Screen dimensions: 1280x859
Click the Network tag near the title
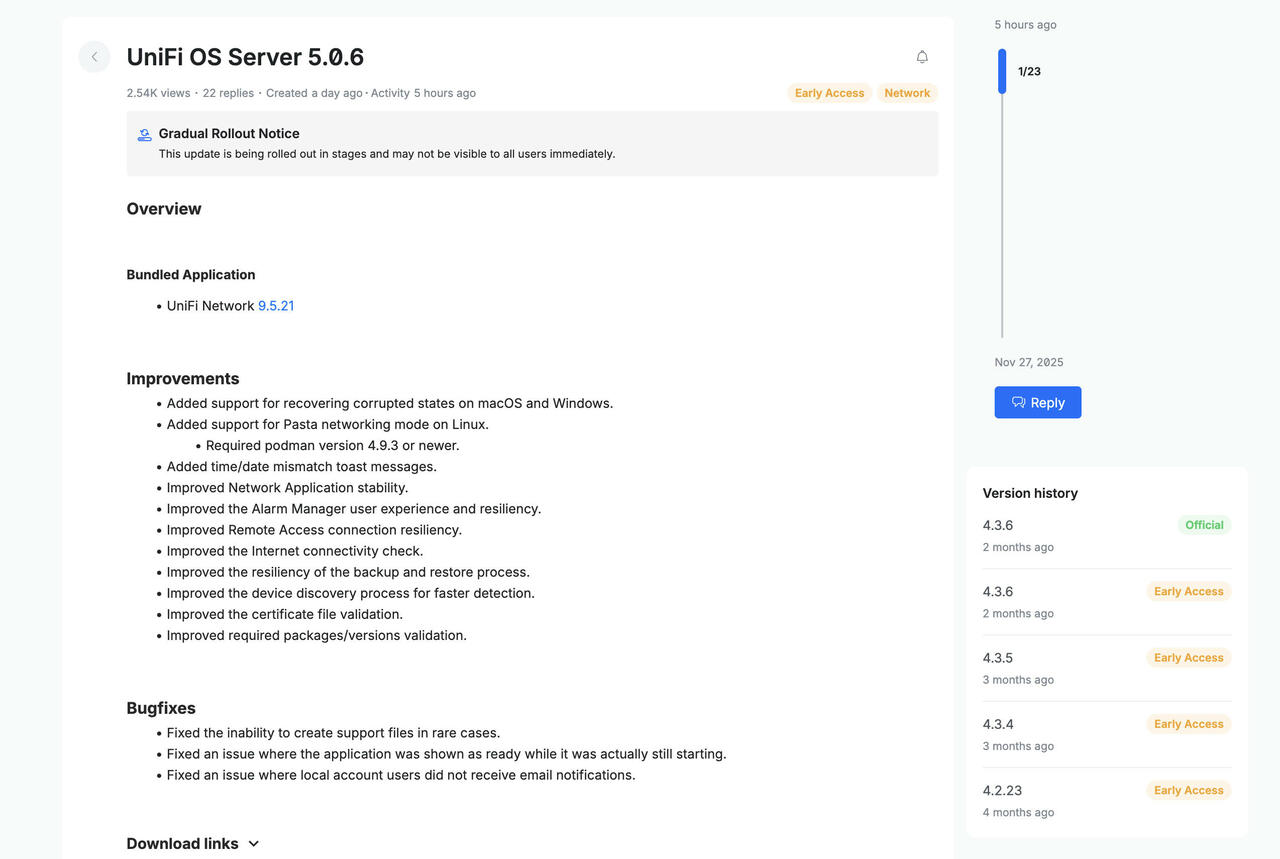[906, 92]
